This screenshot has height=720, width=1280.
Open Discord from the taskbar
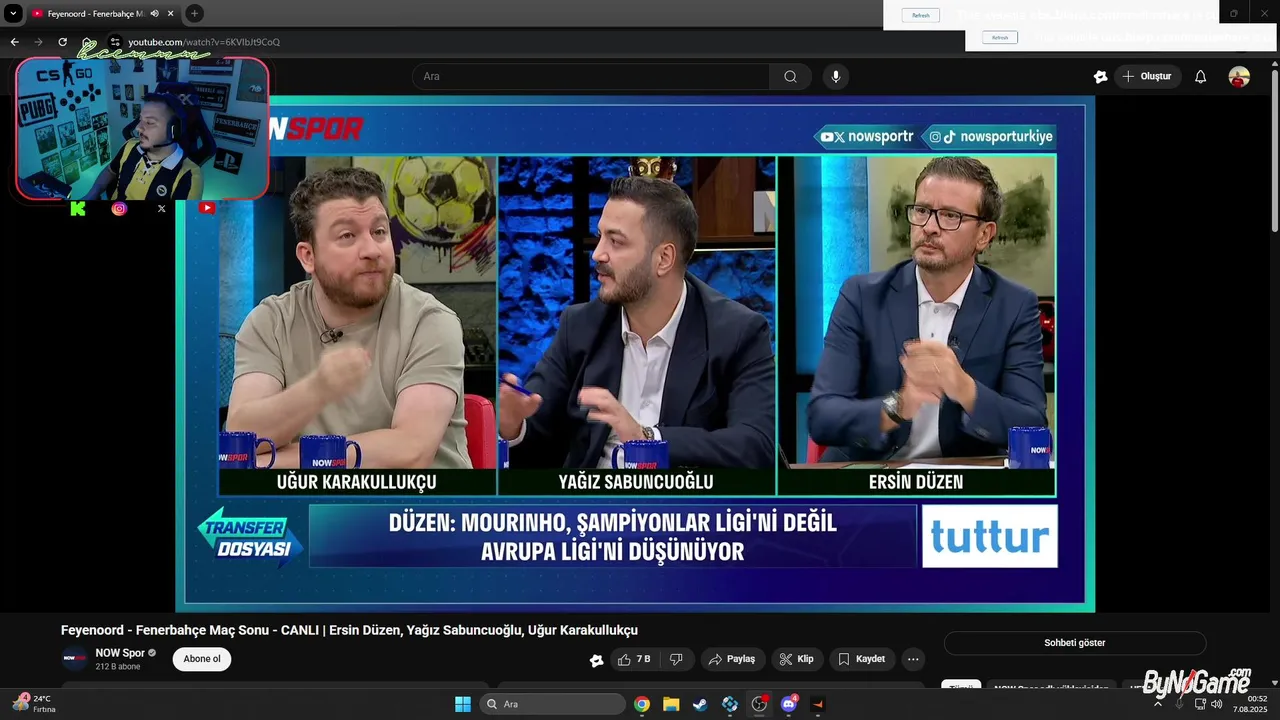[788, 704]
